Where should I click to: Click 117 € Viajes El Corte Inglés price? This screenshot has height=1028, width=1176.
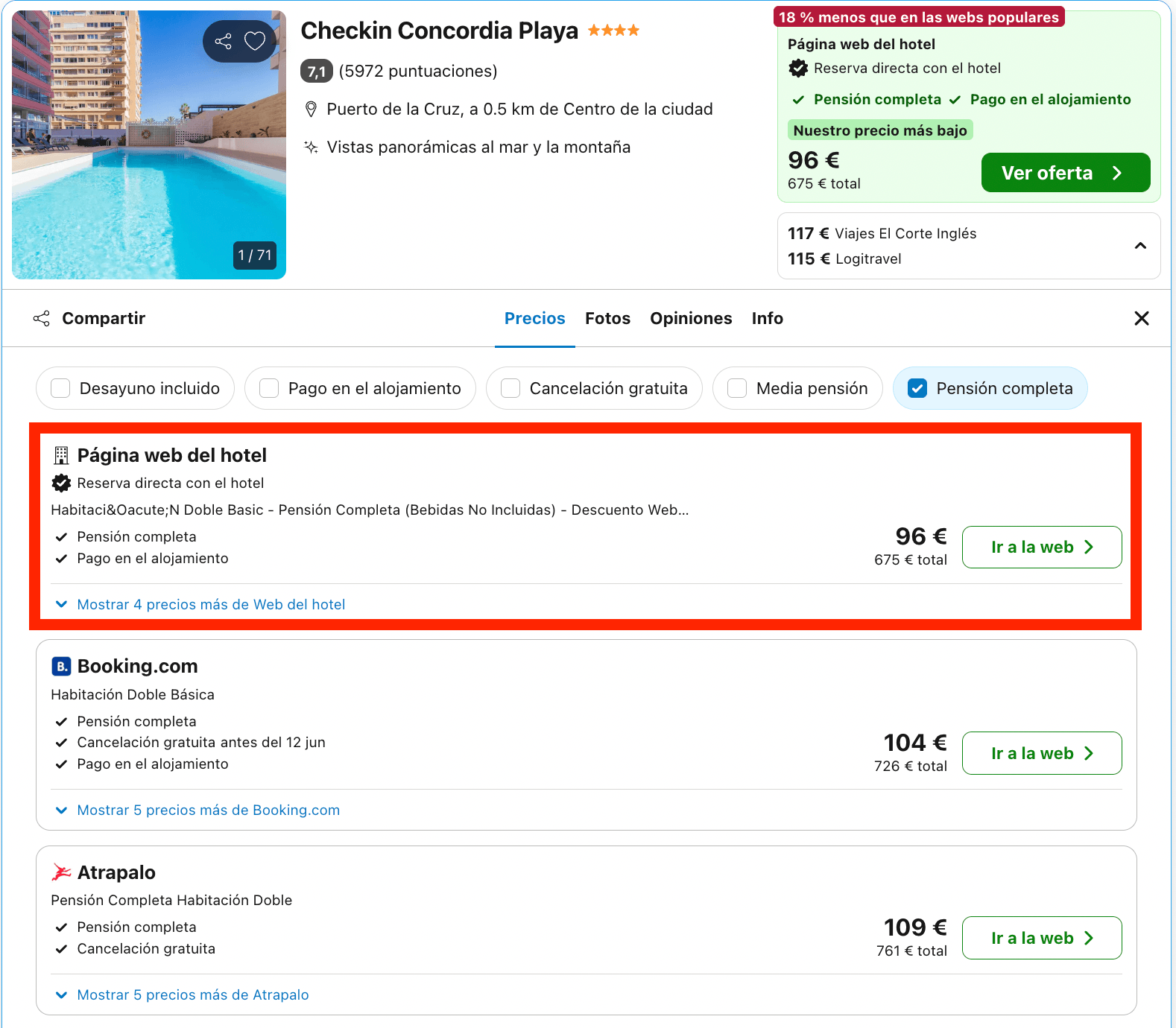pos(882,234)
